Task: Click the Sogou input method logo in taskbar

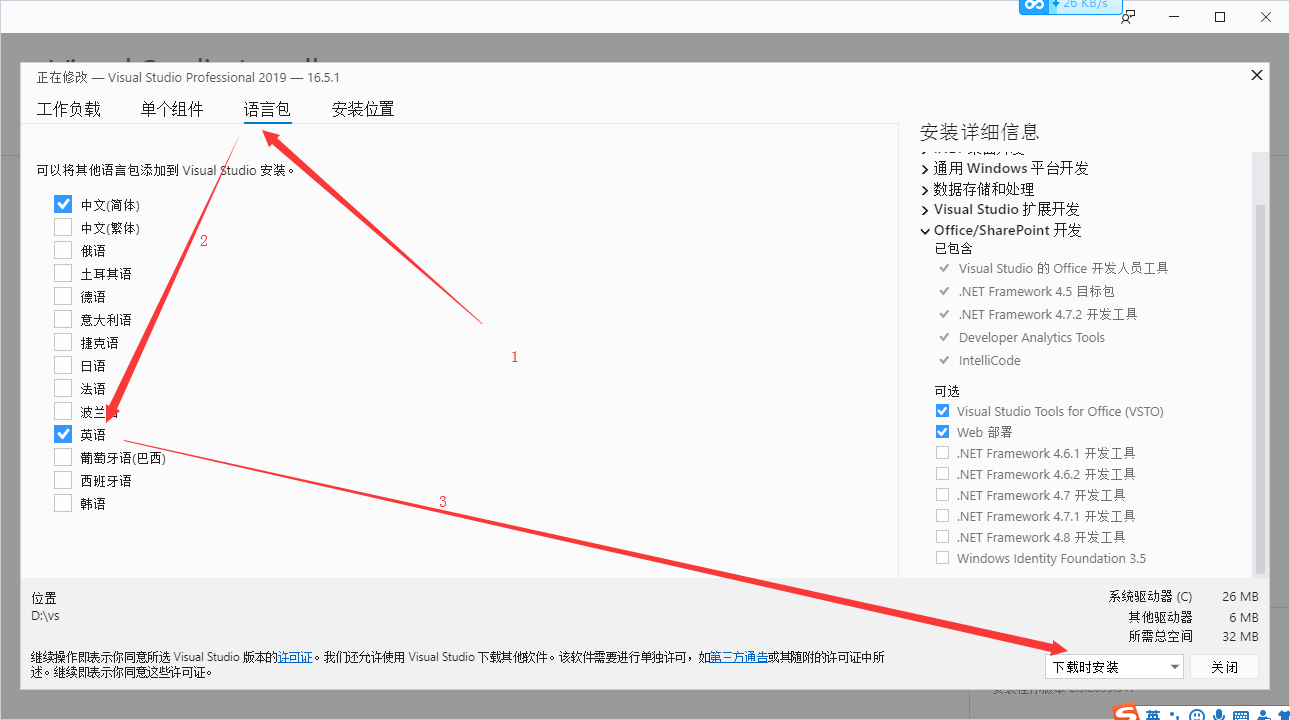Action: click(1124, 714)
